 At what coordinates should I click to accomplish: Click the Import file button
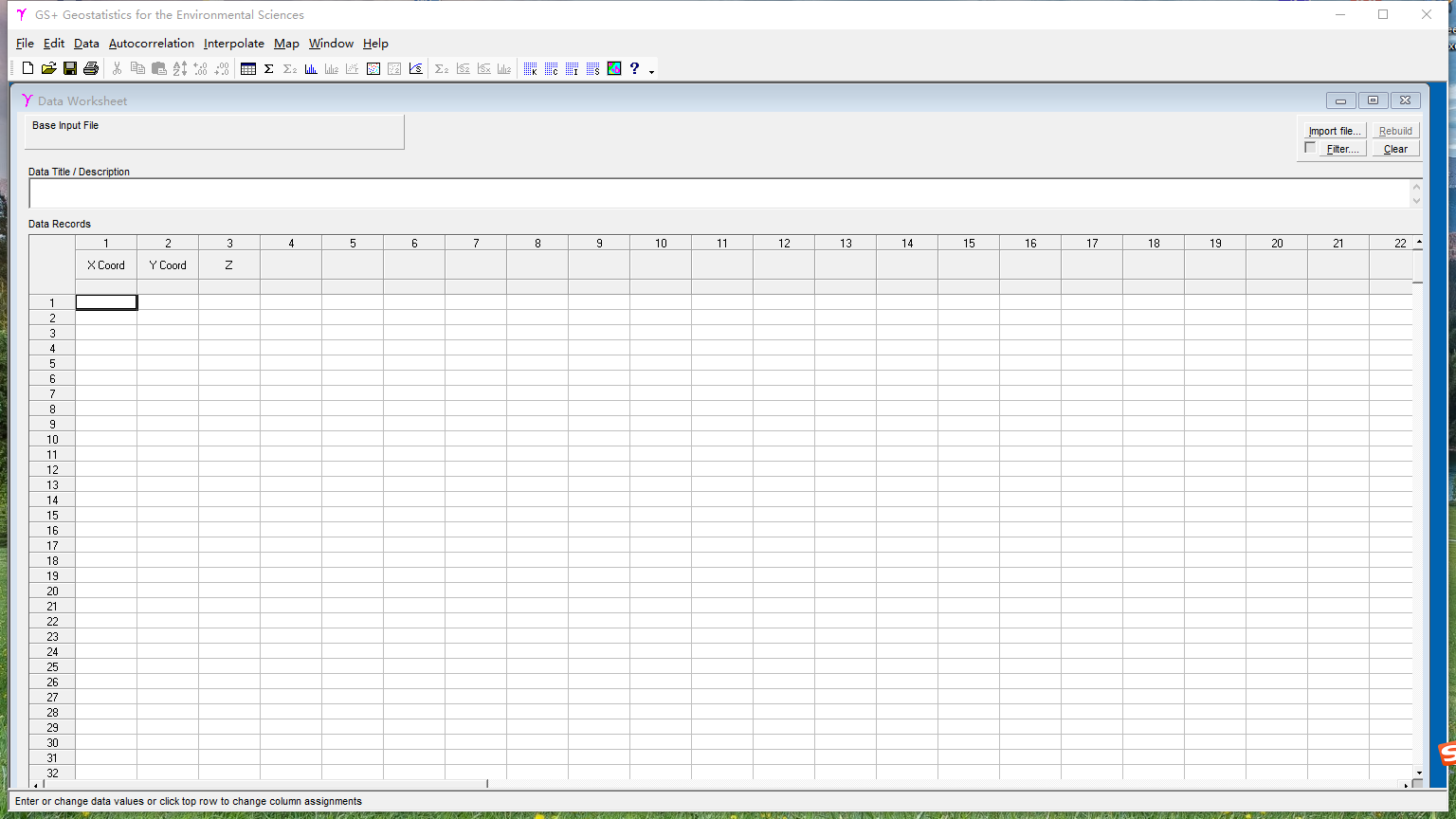(x=1335, y=131)
